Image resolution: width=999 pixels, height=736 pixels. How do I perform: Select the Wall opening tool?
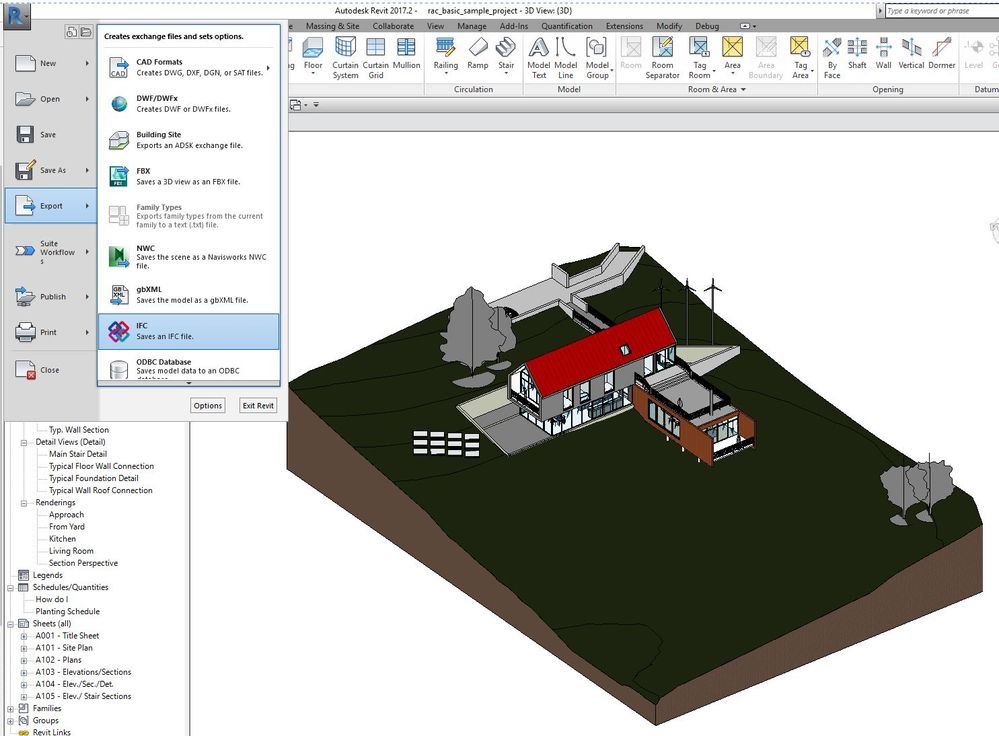[883, 54]
